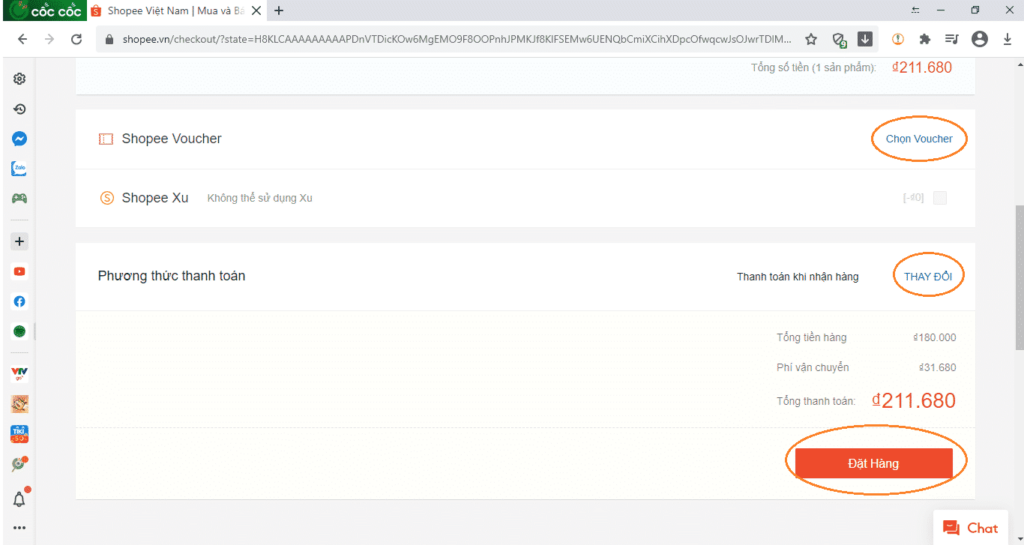Close the Shopee Việt Nam tab
This screenshot has height=545, width=1024.
click(x=256, y=10)
